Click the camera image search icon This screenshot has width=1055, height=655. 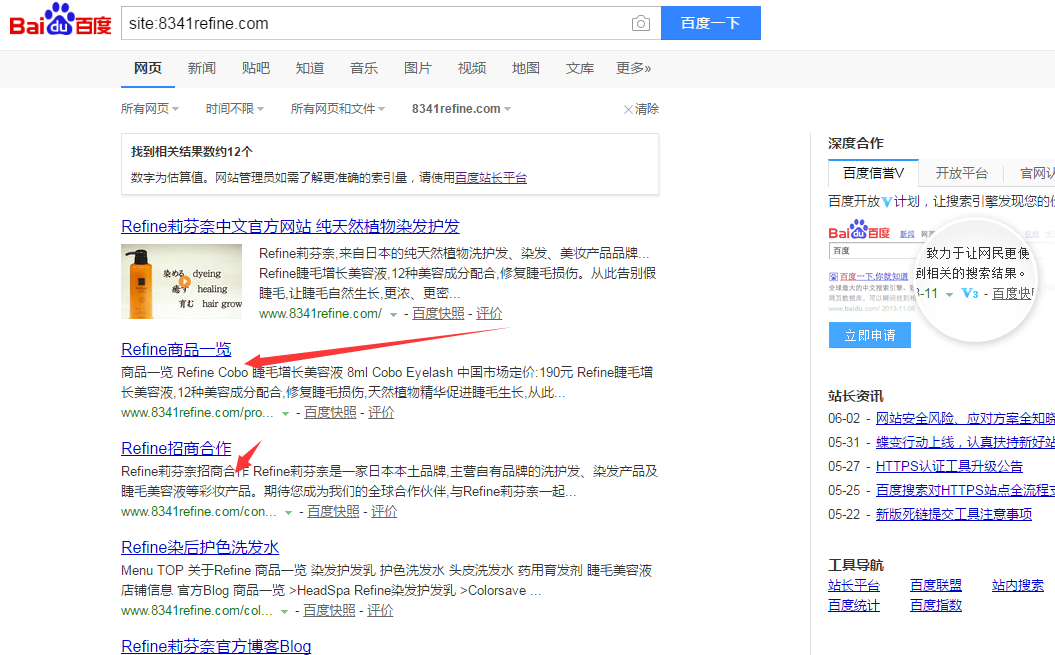pyautogui.click(x=640, y=23)
